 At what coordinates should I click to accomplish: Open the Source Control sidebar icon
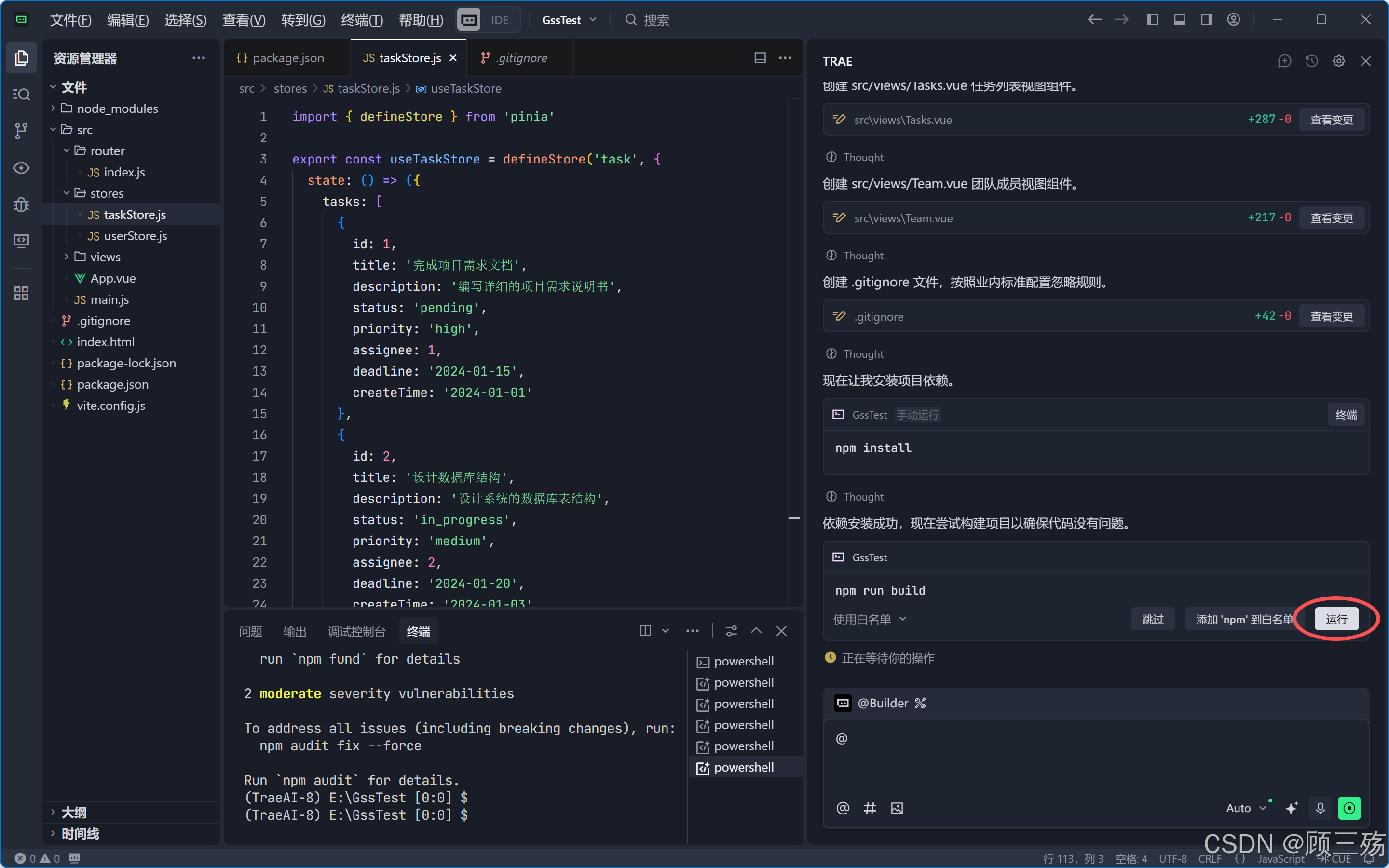[21, 131]
